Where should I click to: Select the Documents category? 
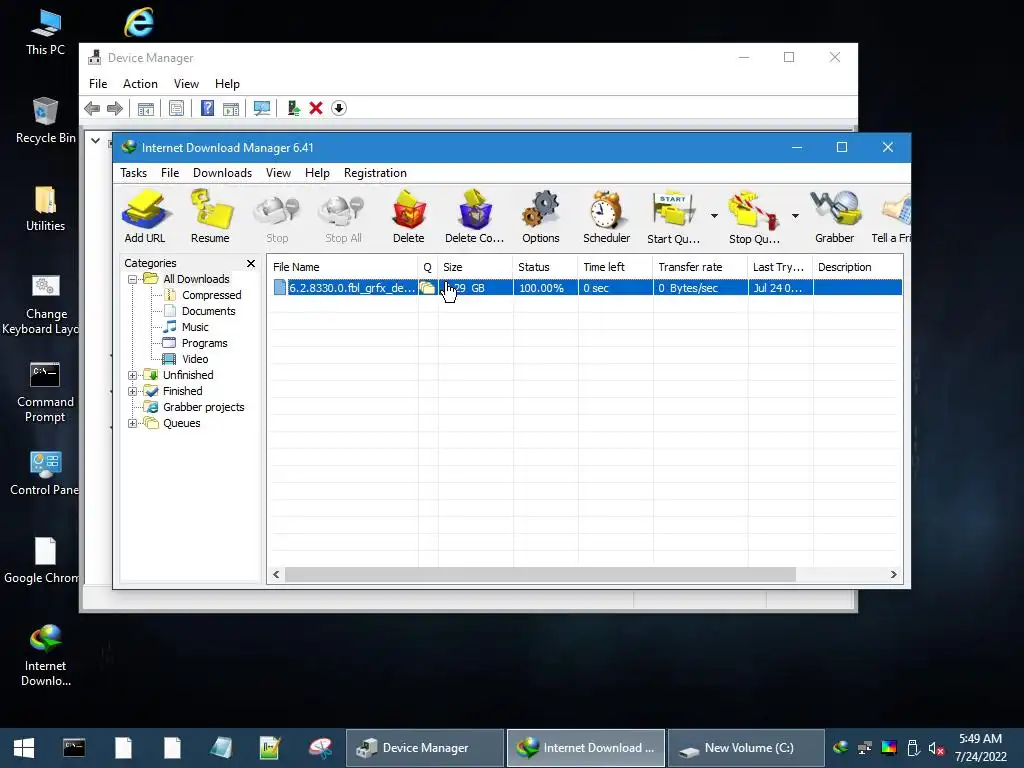[x=208, y=312]
